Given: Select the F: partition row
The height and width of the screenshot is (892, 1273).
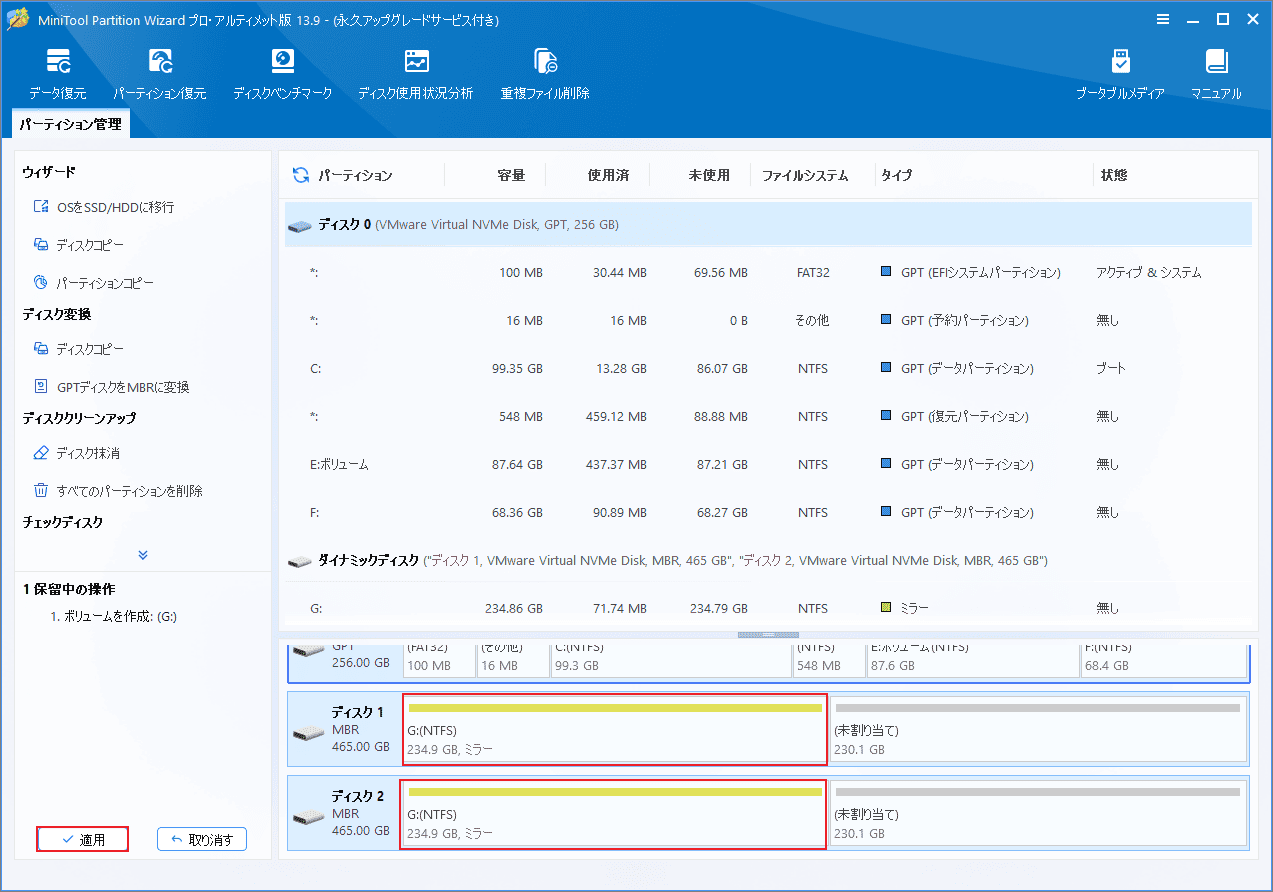Looking at the screenshot, I should [x=768, y=512].
